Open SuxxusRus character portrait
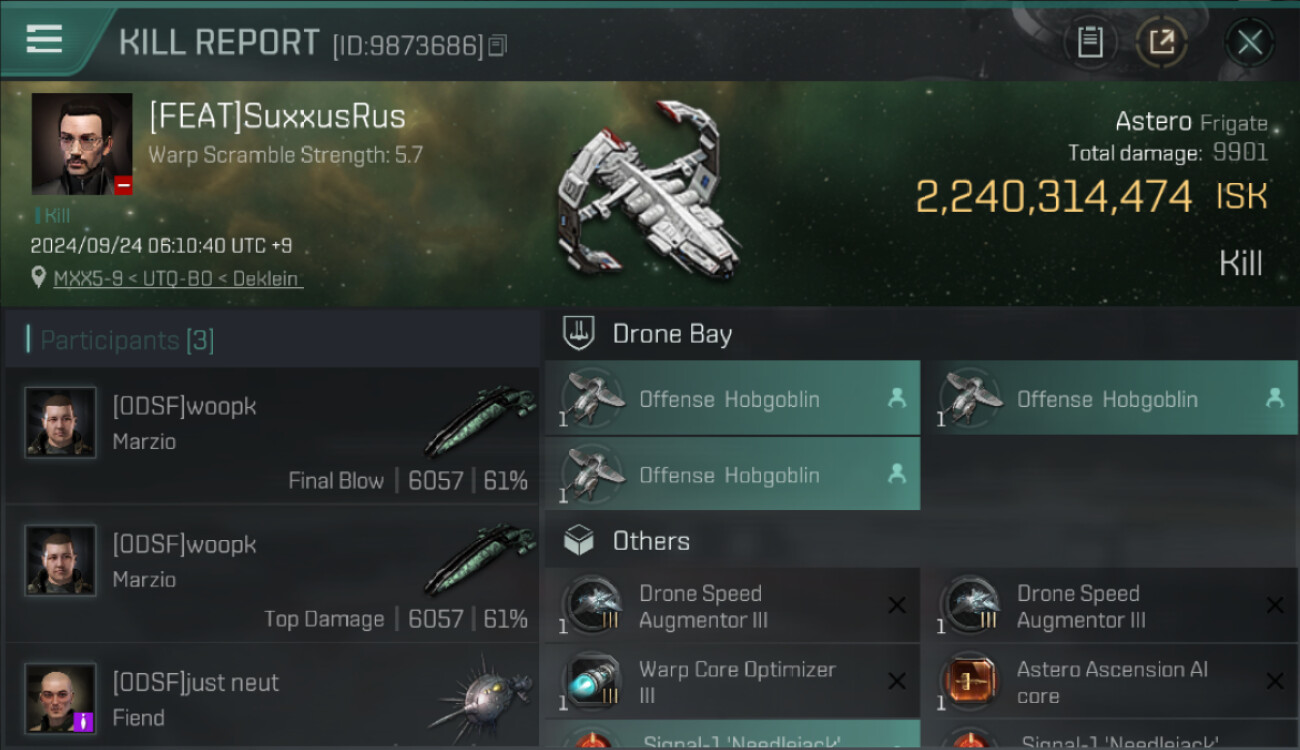 (x=82, y=144)
